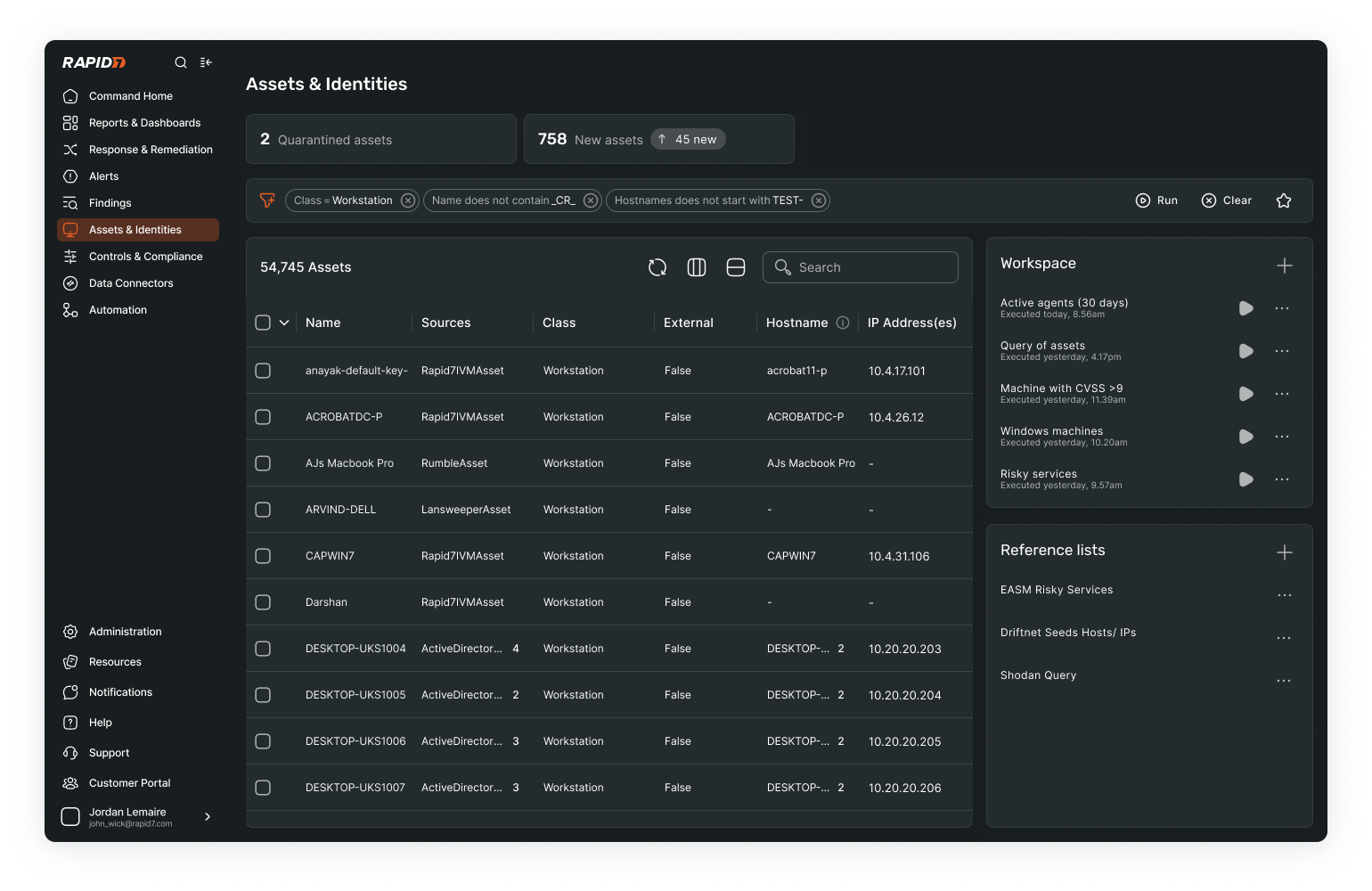
Task: Open the select-all dropdown chevron
Action: tap(284, 323)
